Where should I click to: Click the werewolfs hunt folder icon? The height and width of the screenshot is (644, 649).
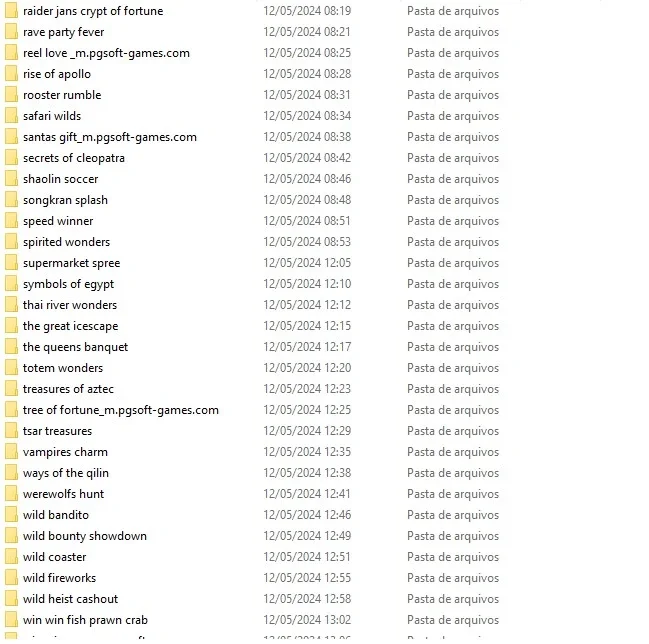pos(11,494)
